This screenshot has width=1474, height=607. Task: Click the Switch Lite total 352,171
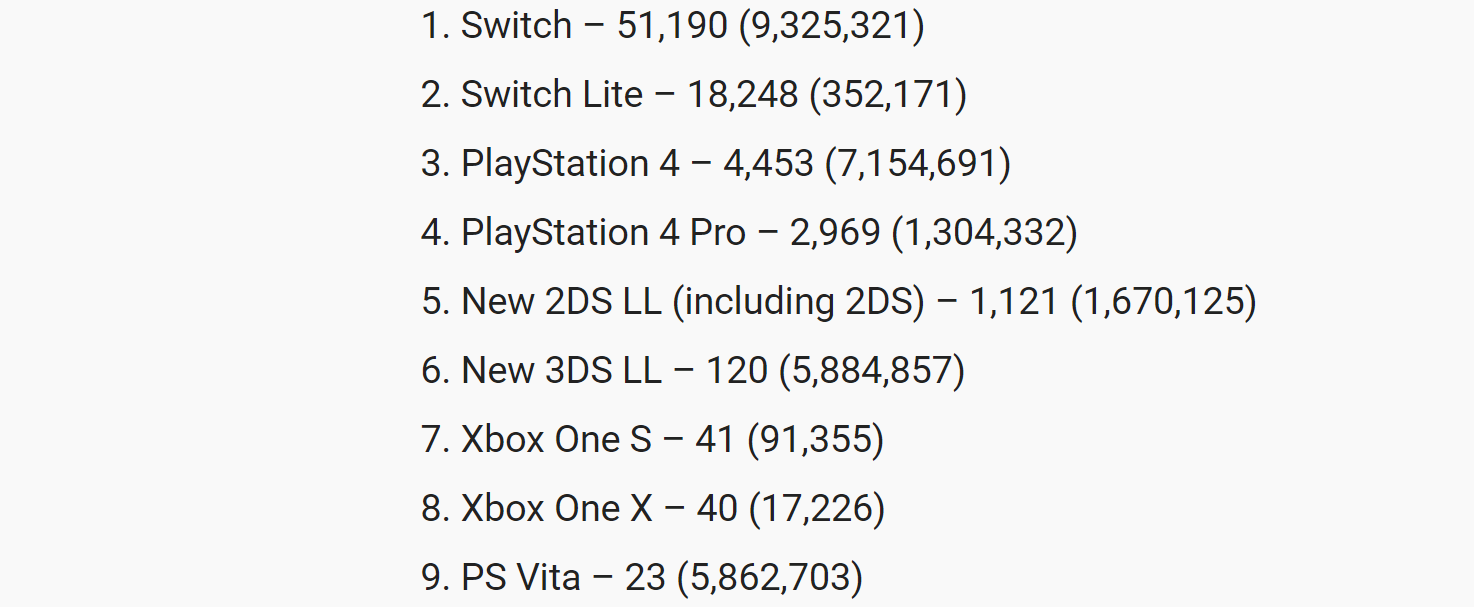coord(888,95)
